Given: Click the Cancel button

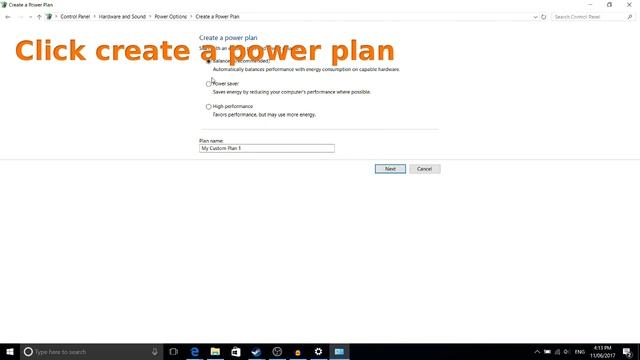Looking at the screenshot, I should [x=424, y=169].
